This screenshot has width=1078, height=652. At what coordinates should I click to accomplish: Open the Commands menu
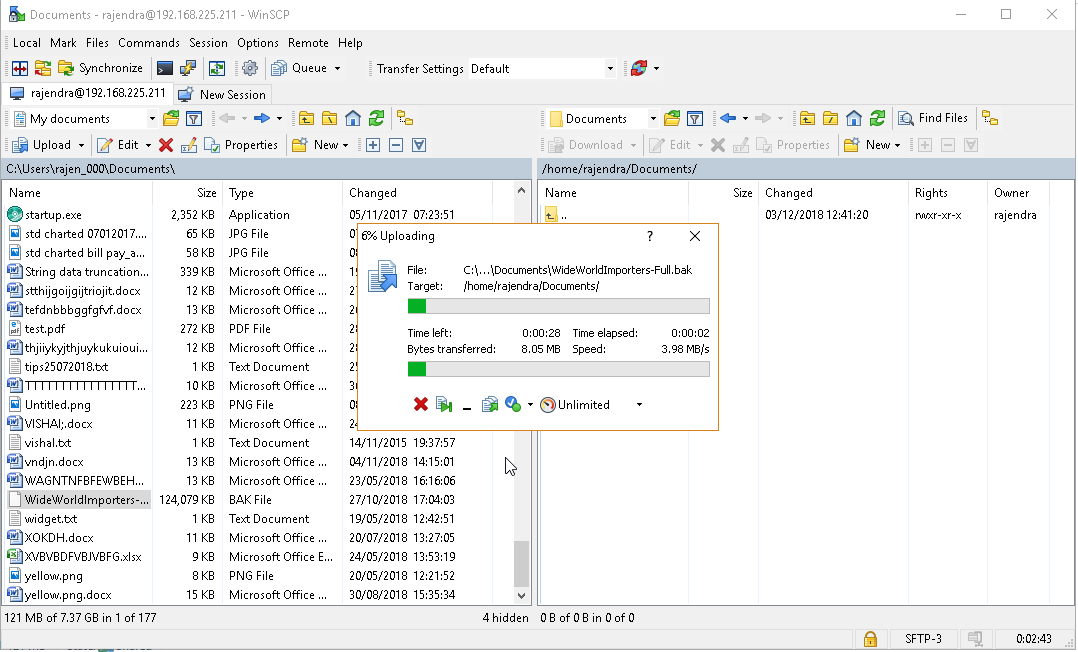click(x=148, y=43)
